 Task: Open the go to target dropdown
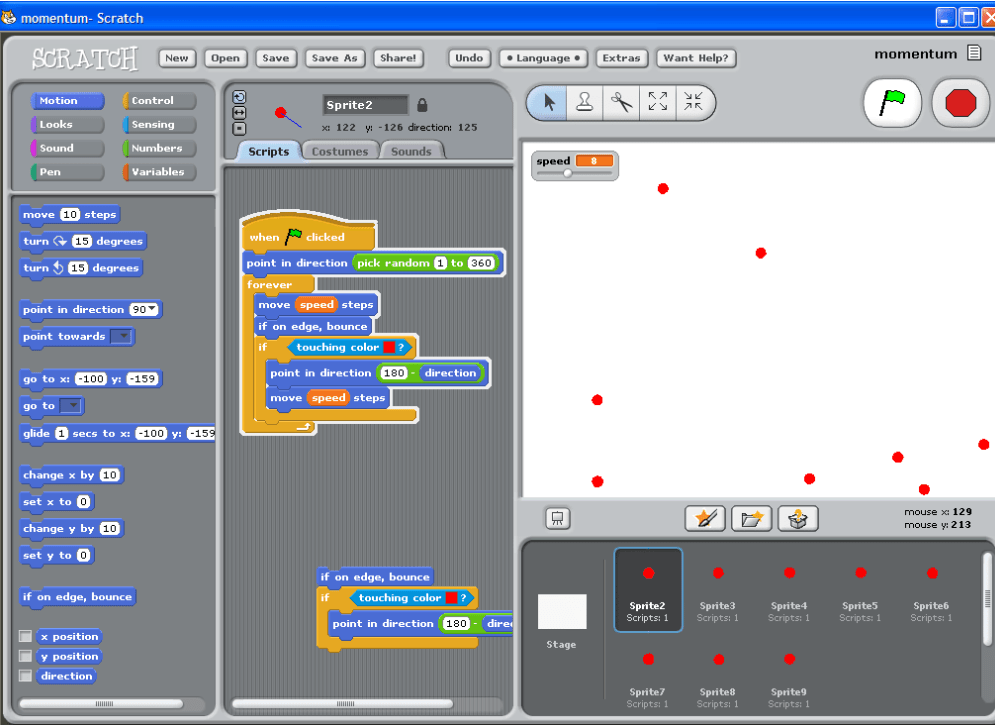(70, 406)
